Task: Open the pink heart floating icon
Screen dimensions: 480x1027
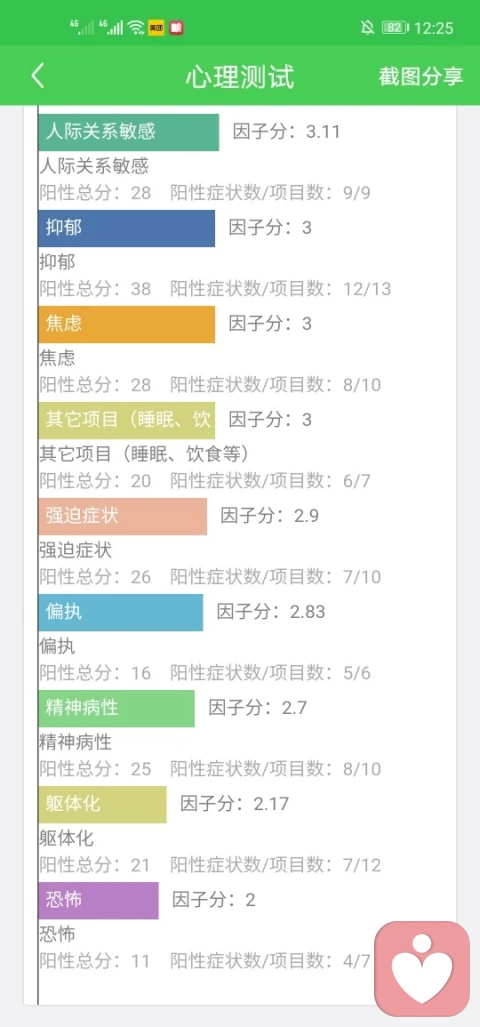Action: pyautogui.click(x=422, y=969)
